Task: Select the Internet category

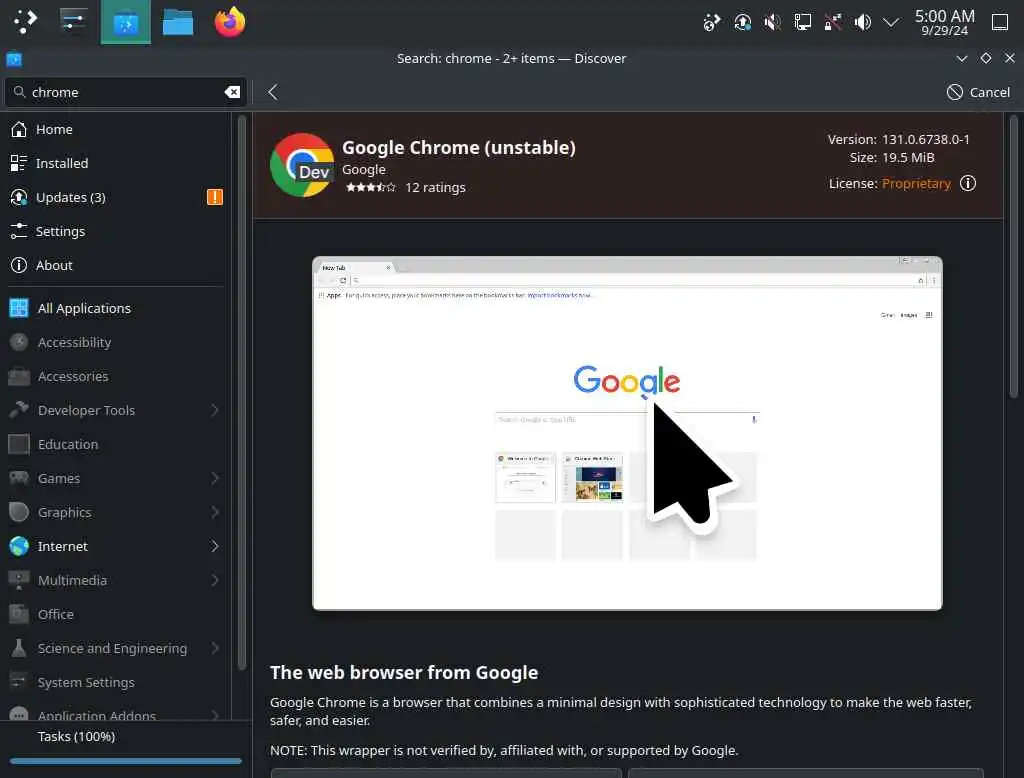Action: [116, 546]
